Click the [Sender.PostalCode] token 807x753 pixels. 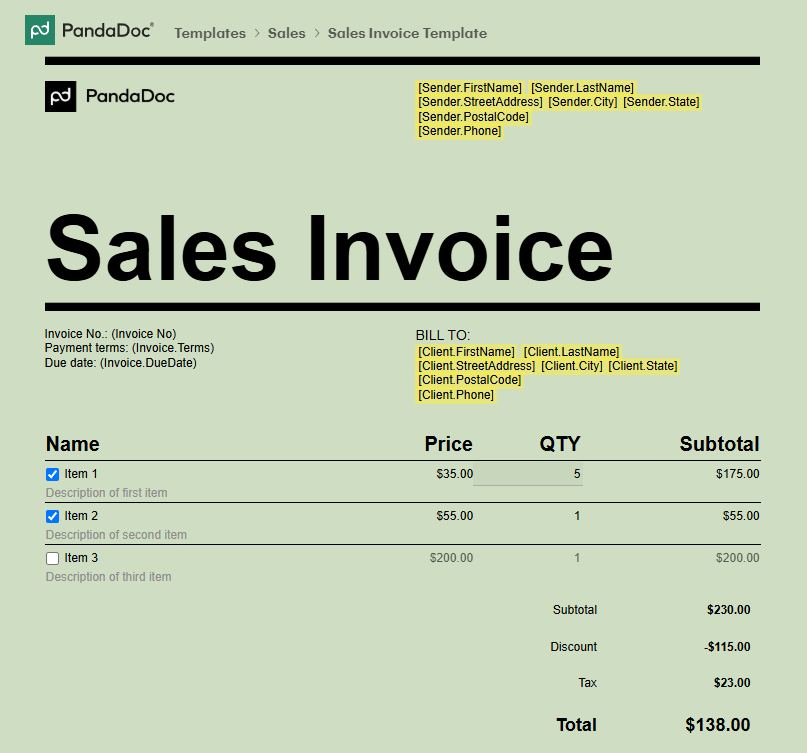pos(473,117)
